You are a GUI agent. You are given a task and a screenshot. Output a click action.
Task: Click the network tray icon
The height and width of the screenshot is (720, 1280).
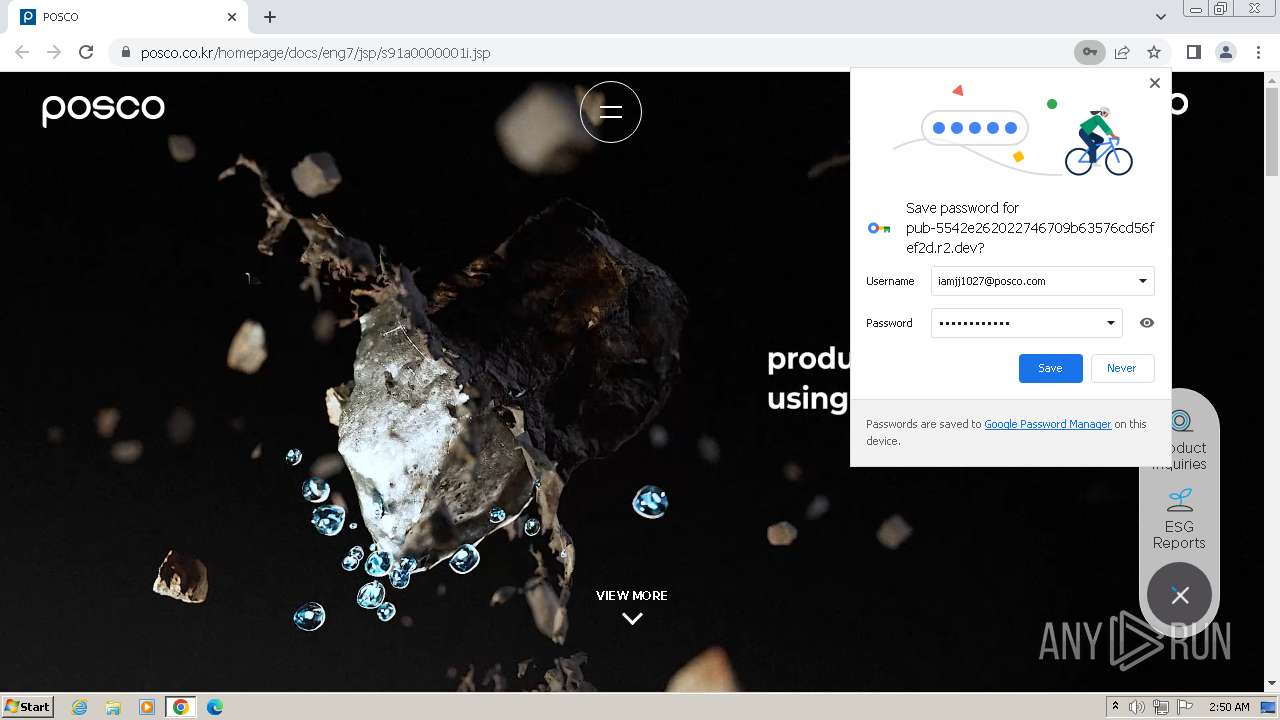(x=1161, y=707)
